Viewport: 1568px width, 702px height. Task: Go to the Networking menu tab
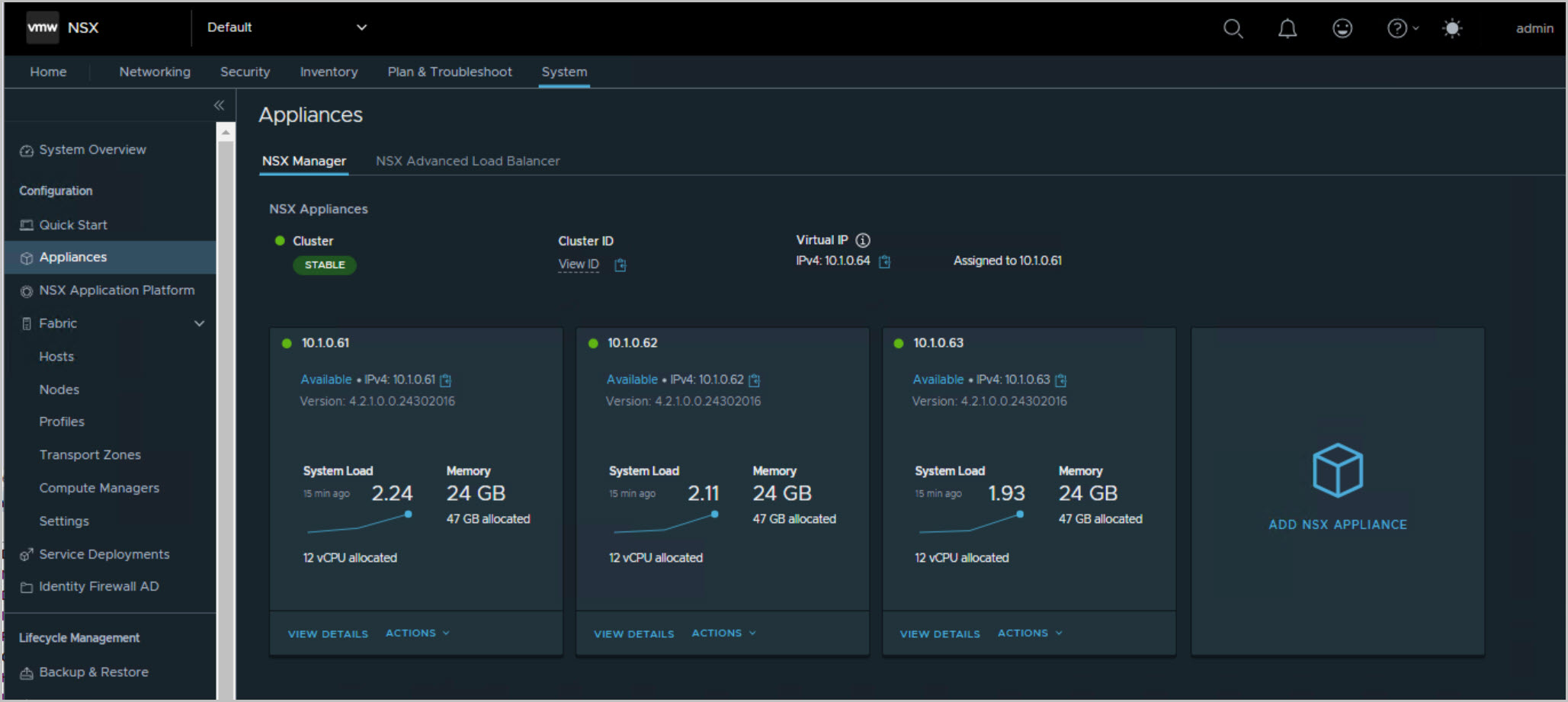coord(155,72)
